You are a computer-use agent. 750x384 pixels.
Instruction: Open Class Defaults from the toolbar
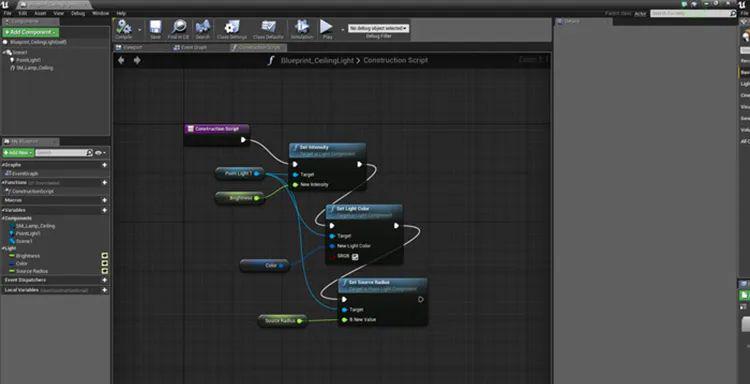point(268,29)
